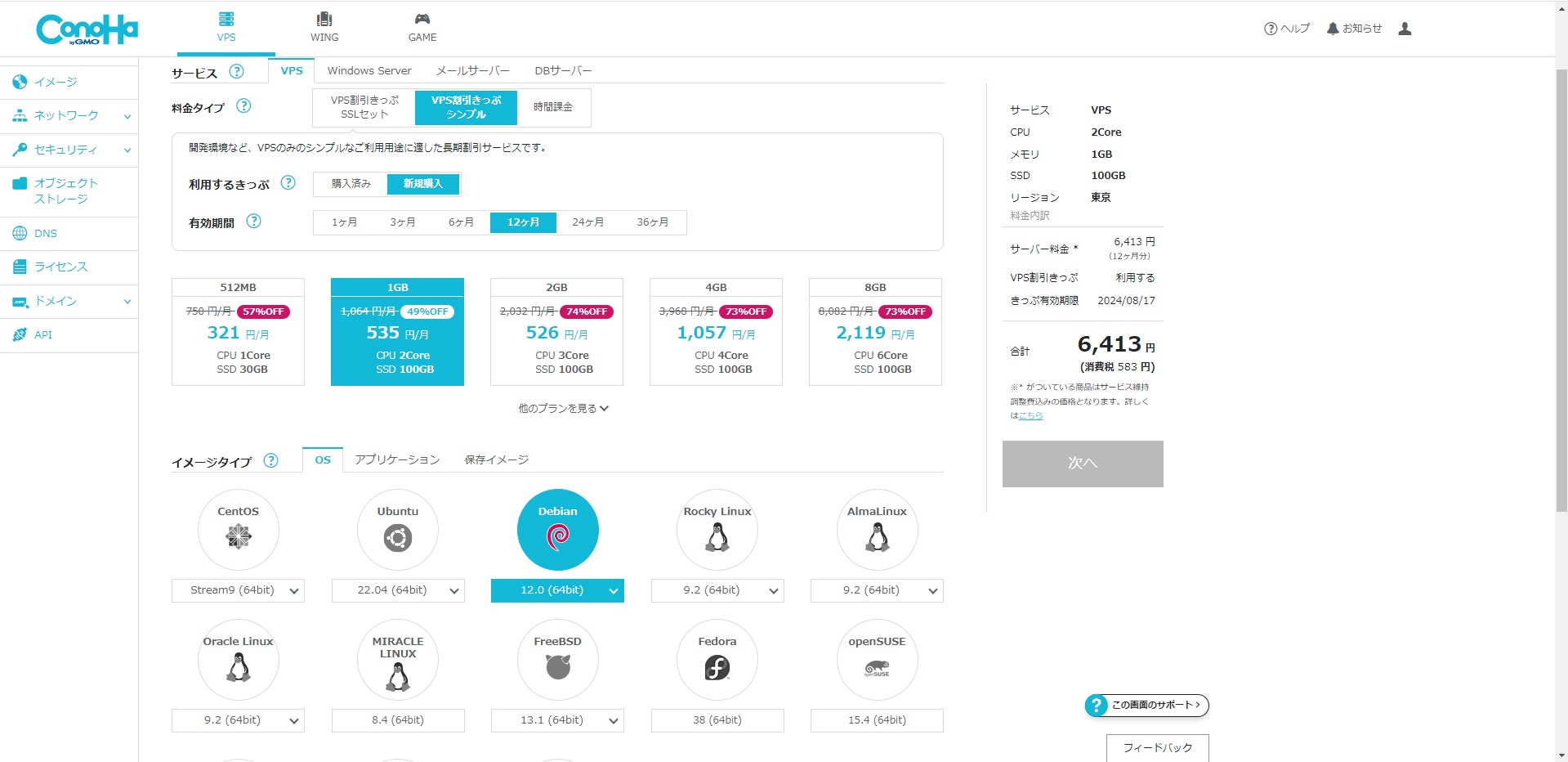
Task: Set validity period to 1ヶ月
Action: 344,222
